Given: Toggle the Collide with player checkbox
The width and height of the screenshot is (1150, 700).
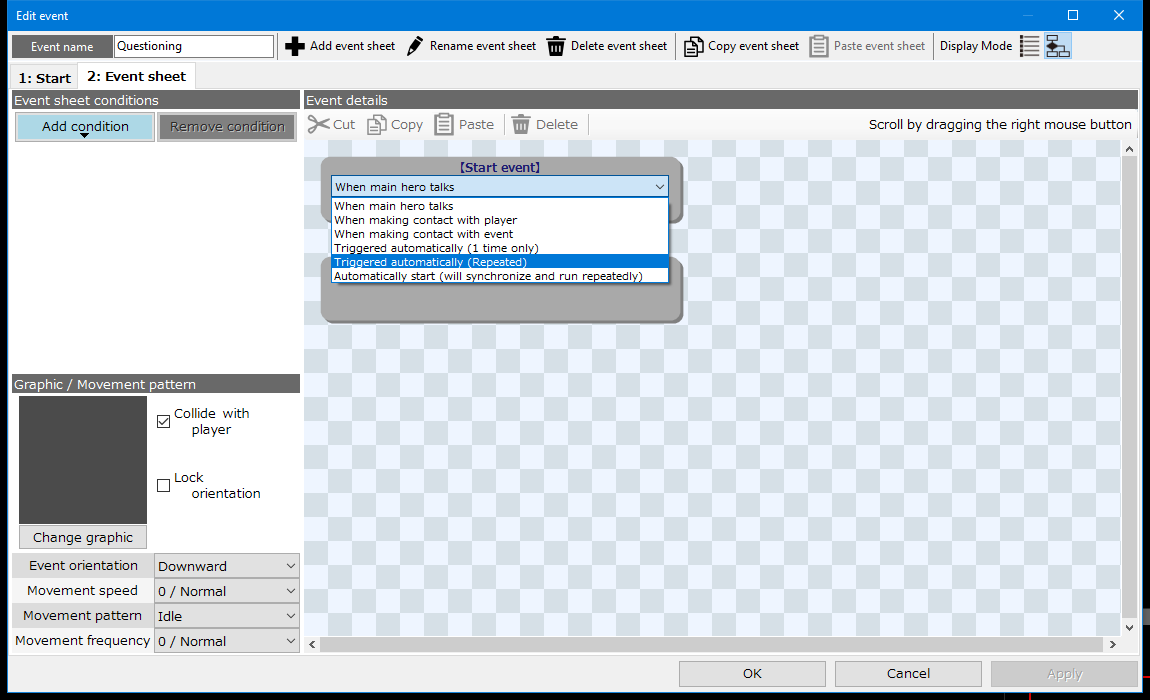Looking at the screenshot, I should (x=164, y=421).
